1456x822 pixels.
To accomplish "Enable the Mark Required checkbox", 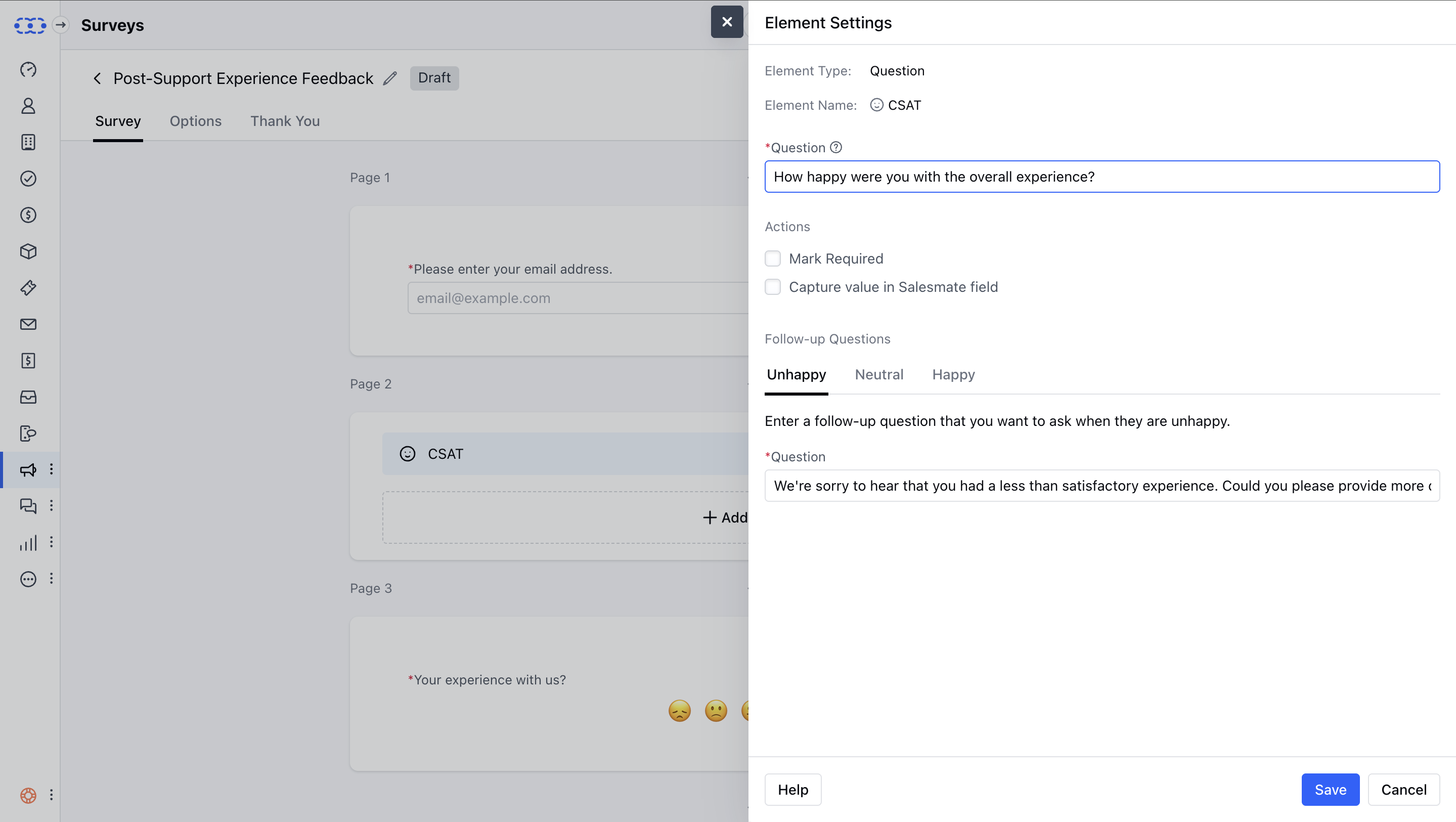I will tap(773, 258).
